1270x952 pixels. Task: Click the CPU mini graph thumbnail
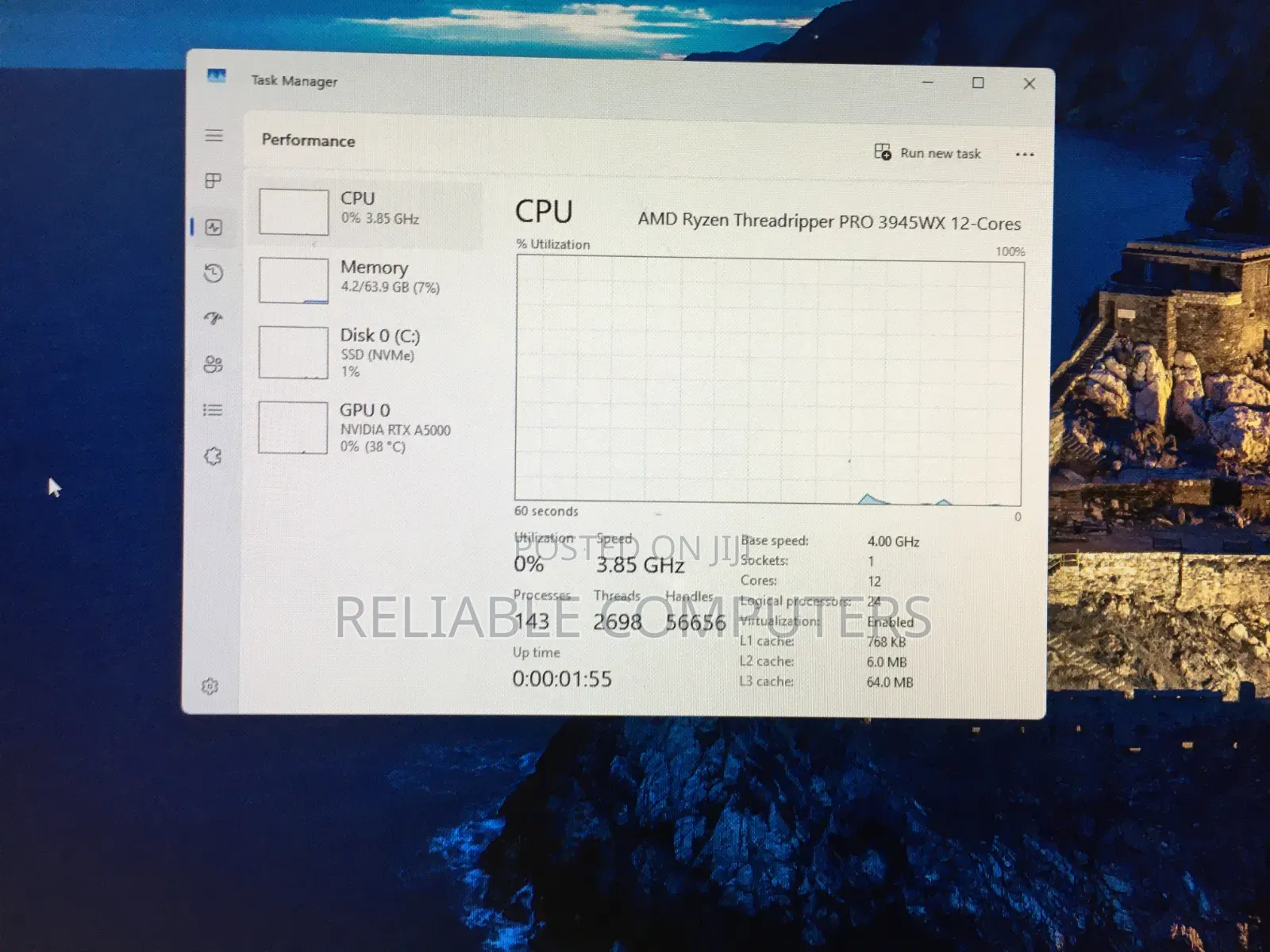(294, 212)
